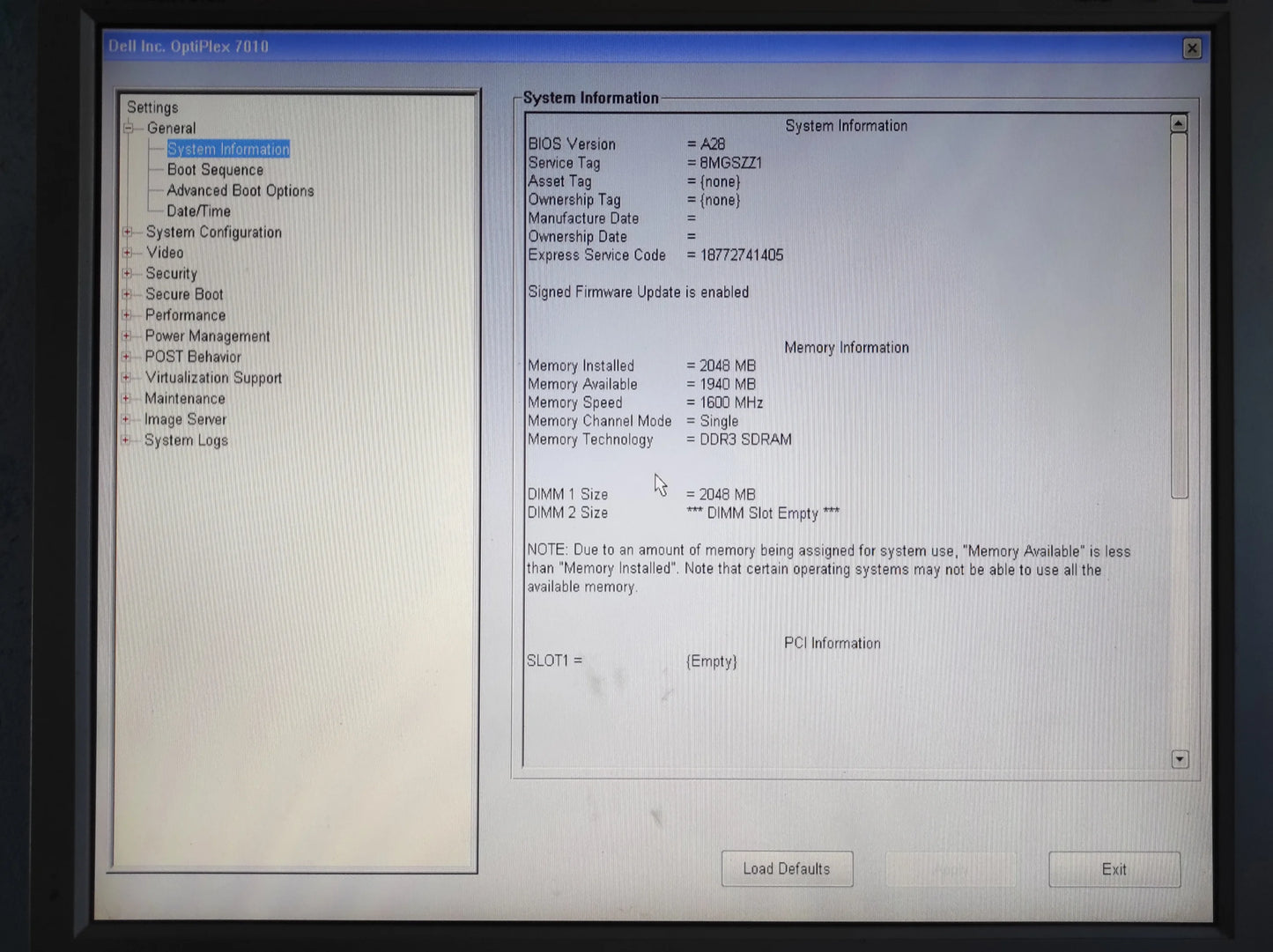Click the SLOT1 {Empty} value
This screenshot has height=952, width=1273.
711,661
